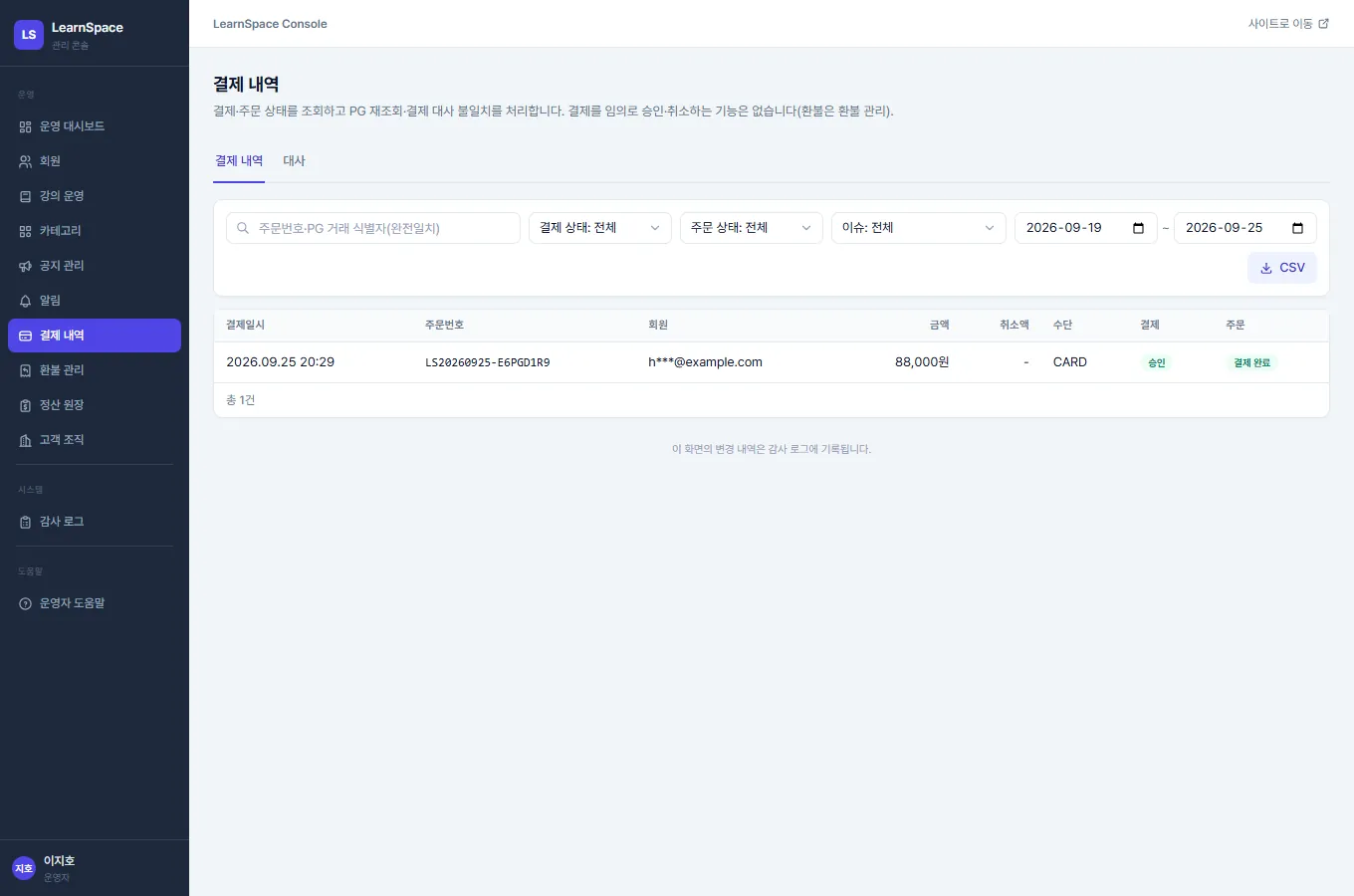Select the 결제 내역 tab
This screenshot has height=896, width=1354.
click(239, 161)
